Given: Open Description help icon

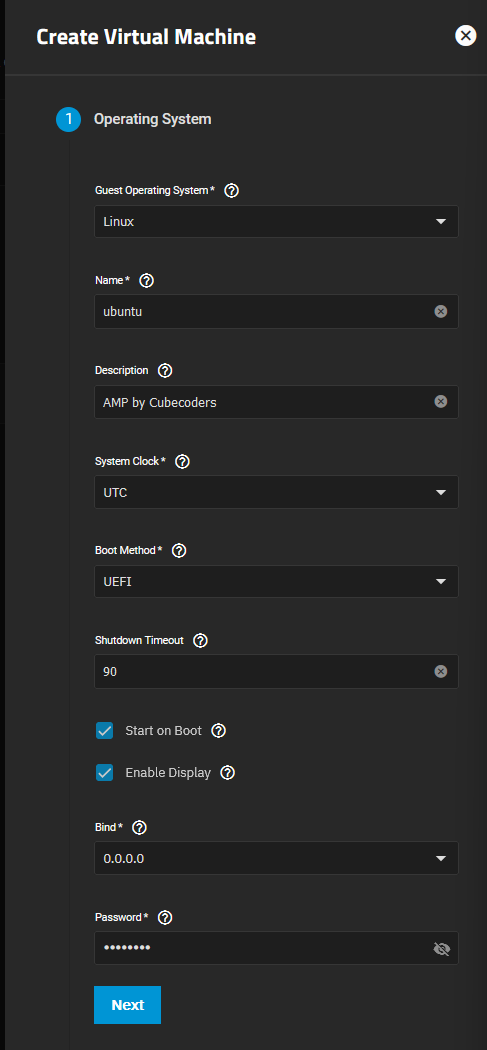Looking at the screenshot, I should click(x=165, y=370).
